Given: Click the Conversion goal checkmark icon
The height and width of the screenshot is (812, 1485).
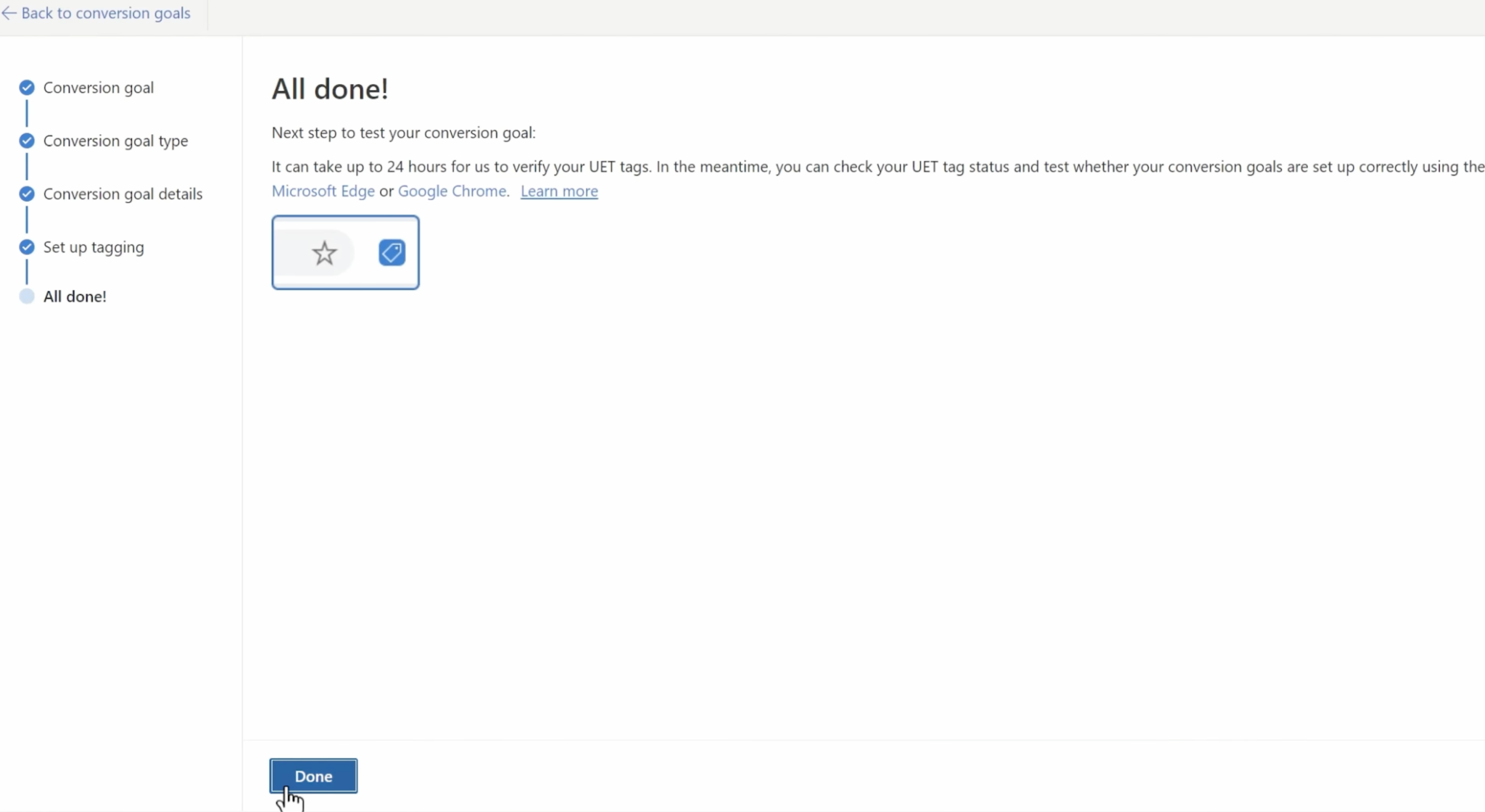Looking at the screenshot, I should pyautogui.click(x=27, y=88).
